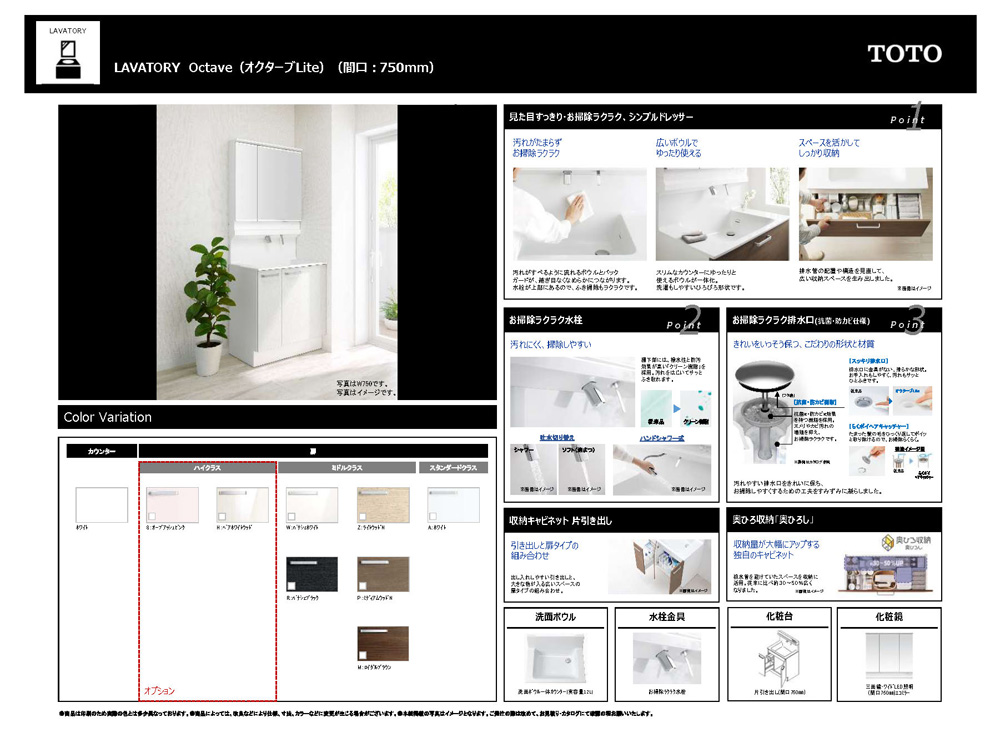Click the blue arrow between 従来品 and クリーン樹脂

[677, 408]
